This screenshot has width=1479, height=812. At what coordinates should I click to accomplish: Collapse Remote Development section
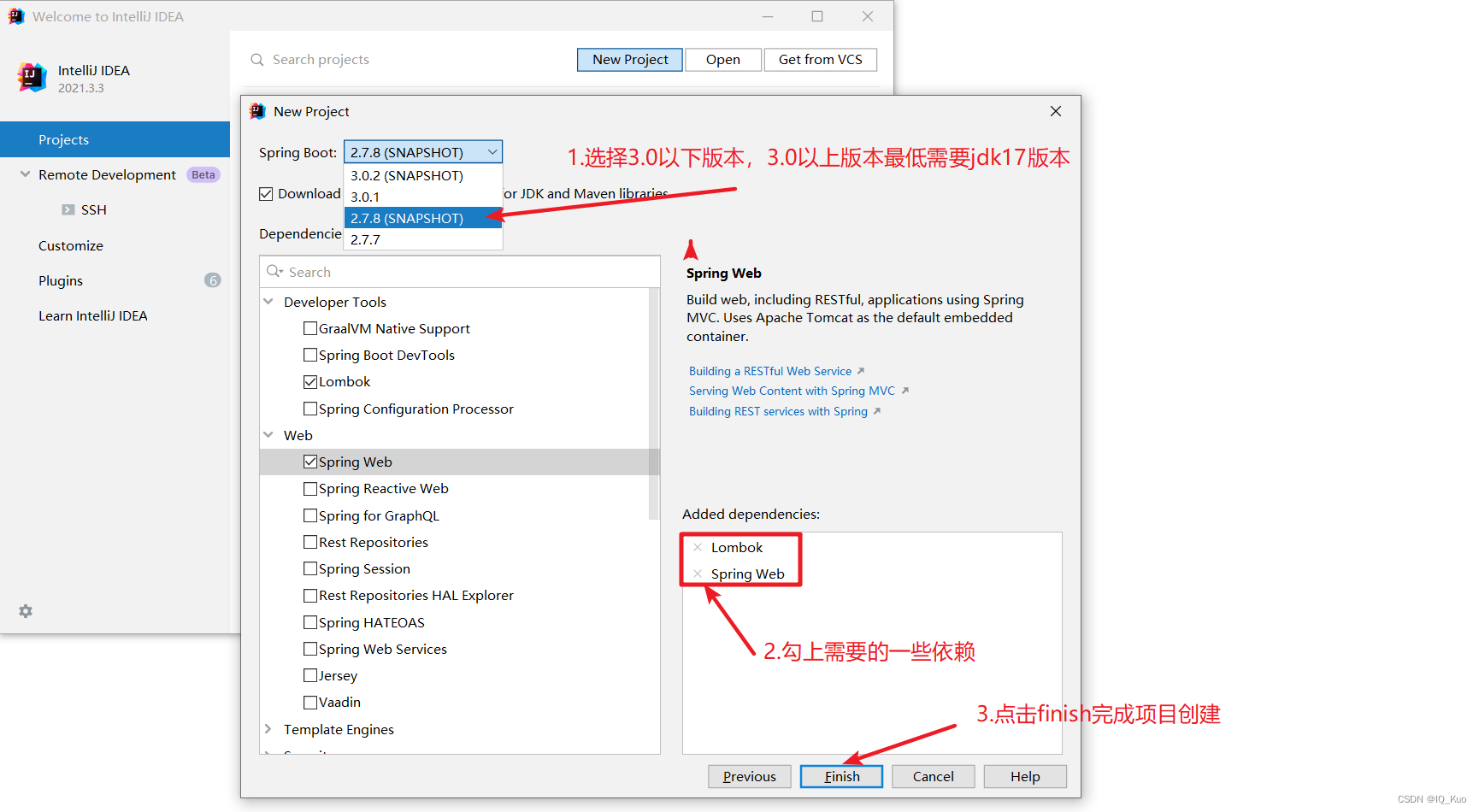click(26, 174)
